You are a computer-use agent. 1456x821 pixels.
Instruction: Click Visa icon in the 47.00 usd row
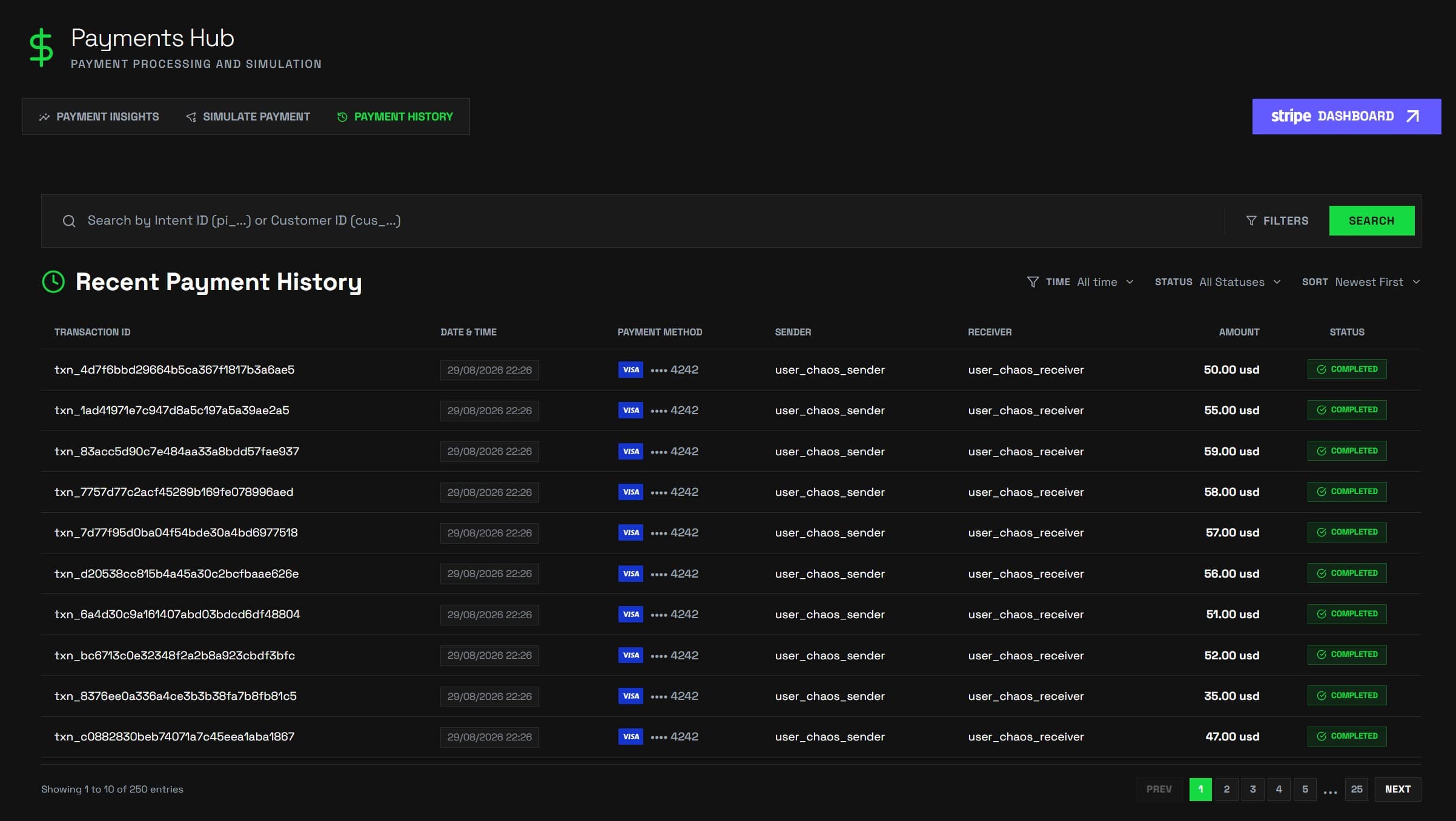tap(630, 736)
